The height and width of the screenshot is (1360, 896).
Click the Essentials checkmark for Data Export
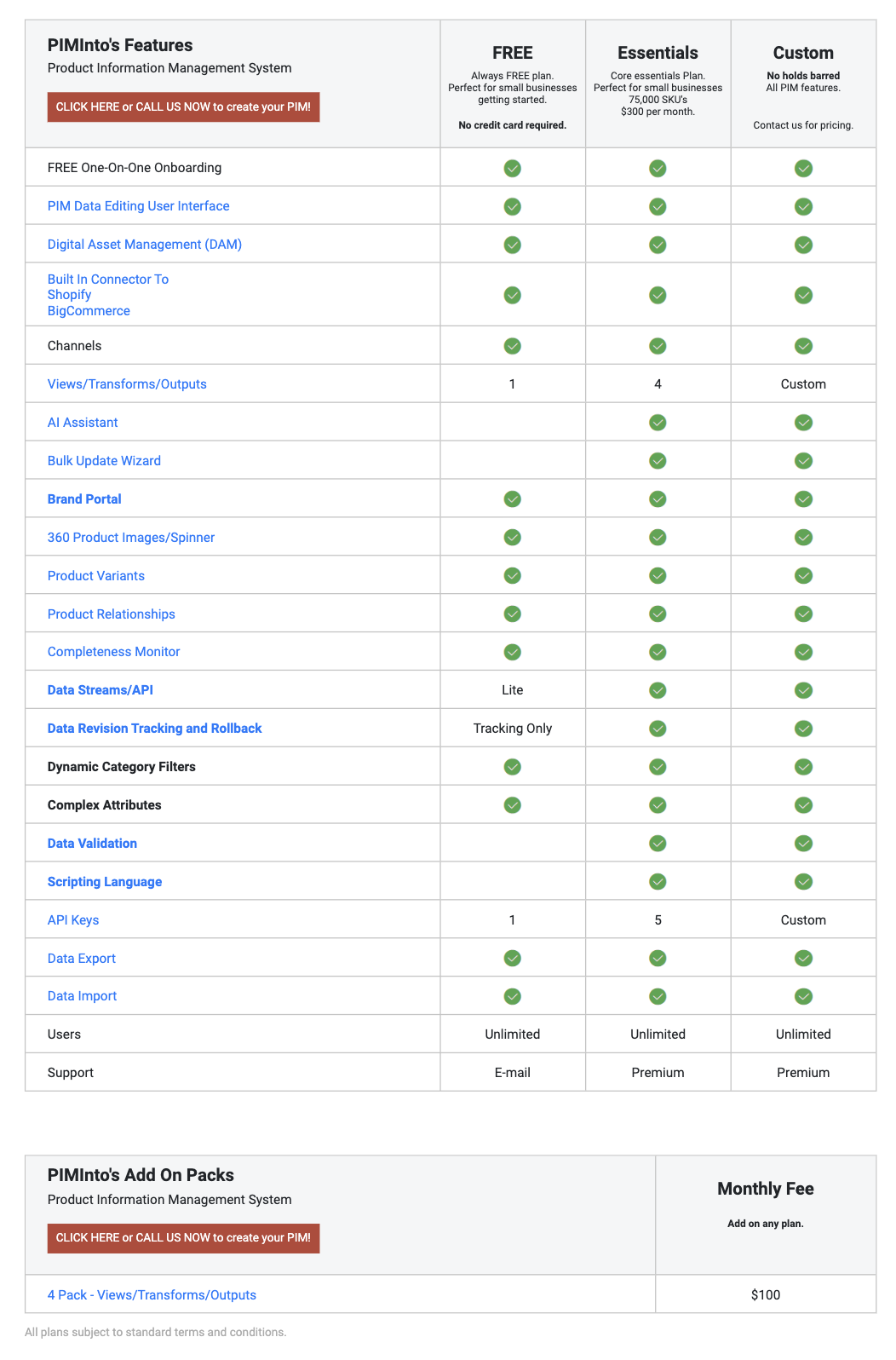[657, 958]
